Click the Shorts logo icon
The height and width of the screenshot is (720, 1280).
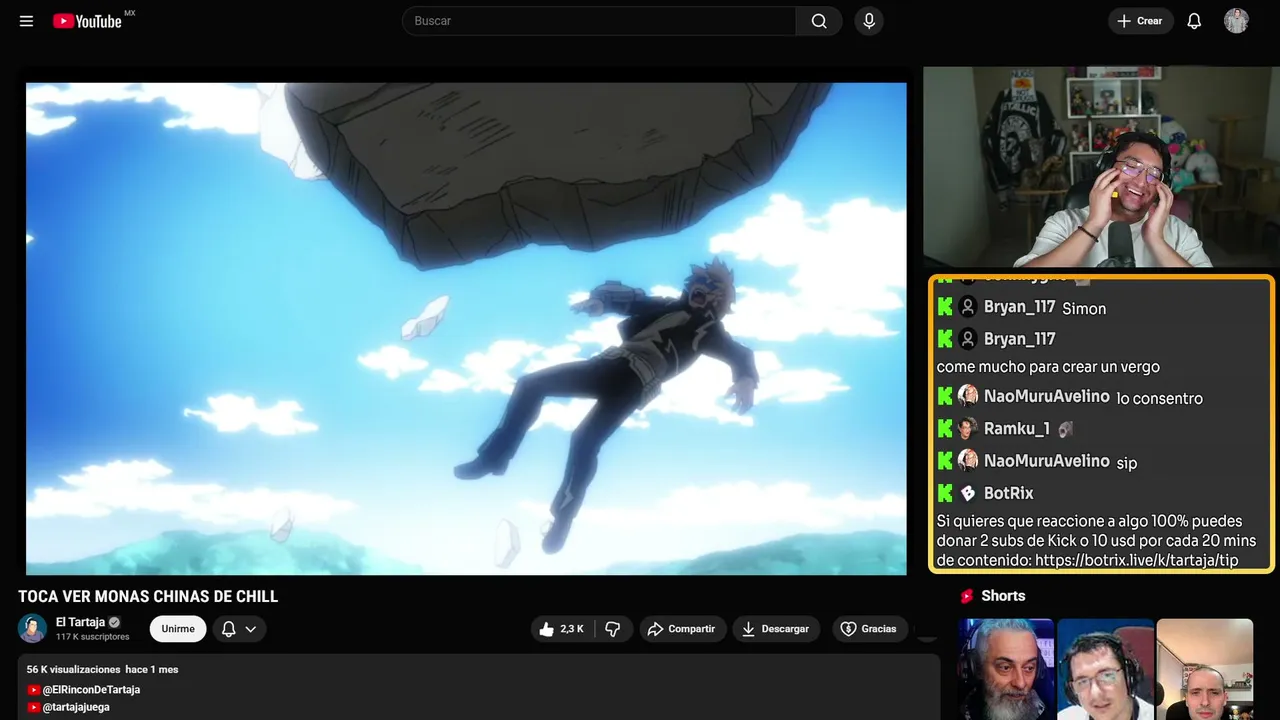coord(967,596)
